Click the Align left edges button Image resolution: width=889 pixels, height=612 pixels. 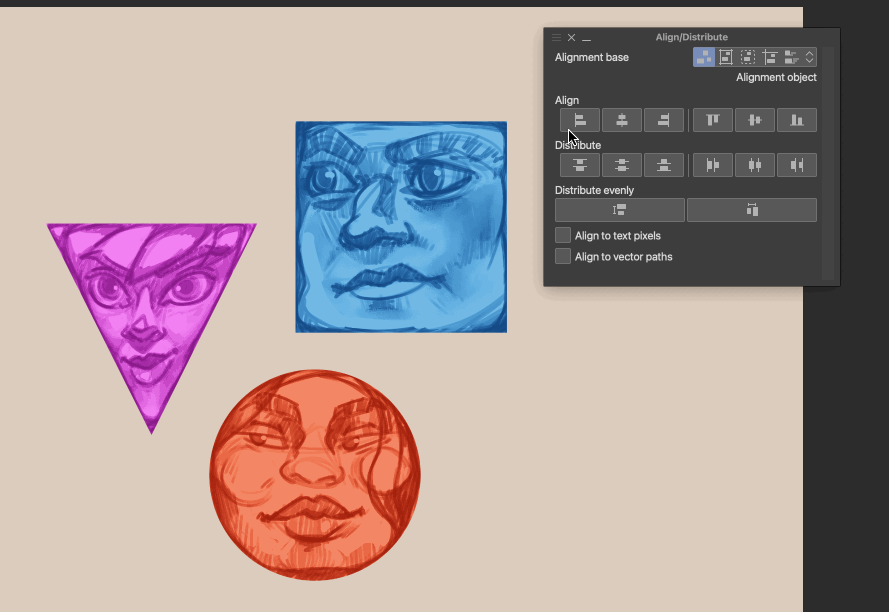point(579,120)
